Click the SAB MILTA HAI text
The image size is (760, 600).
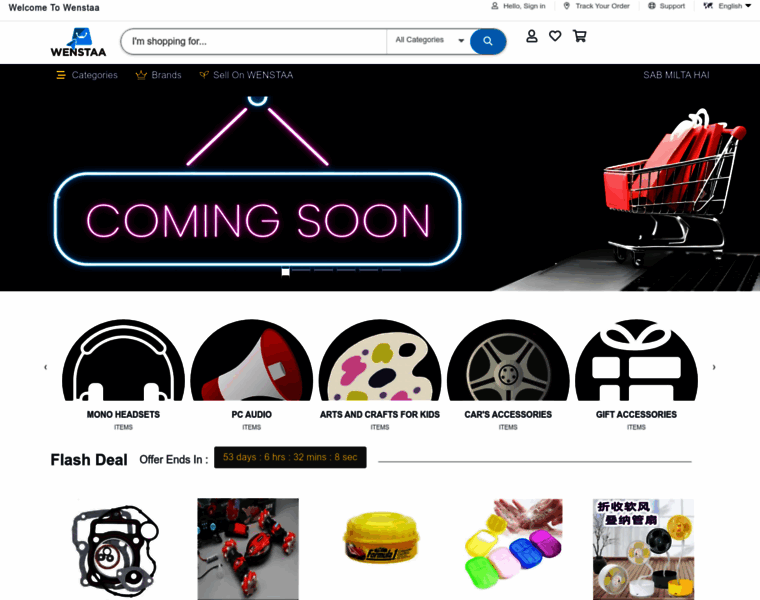(676, 75)
